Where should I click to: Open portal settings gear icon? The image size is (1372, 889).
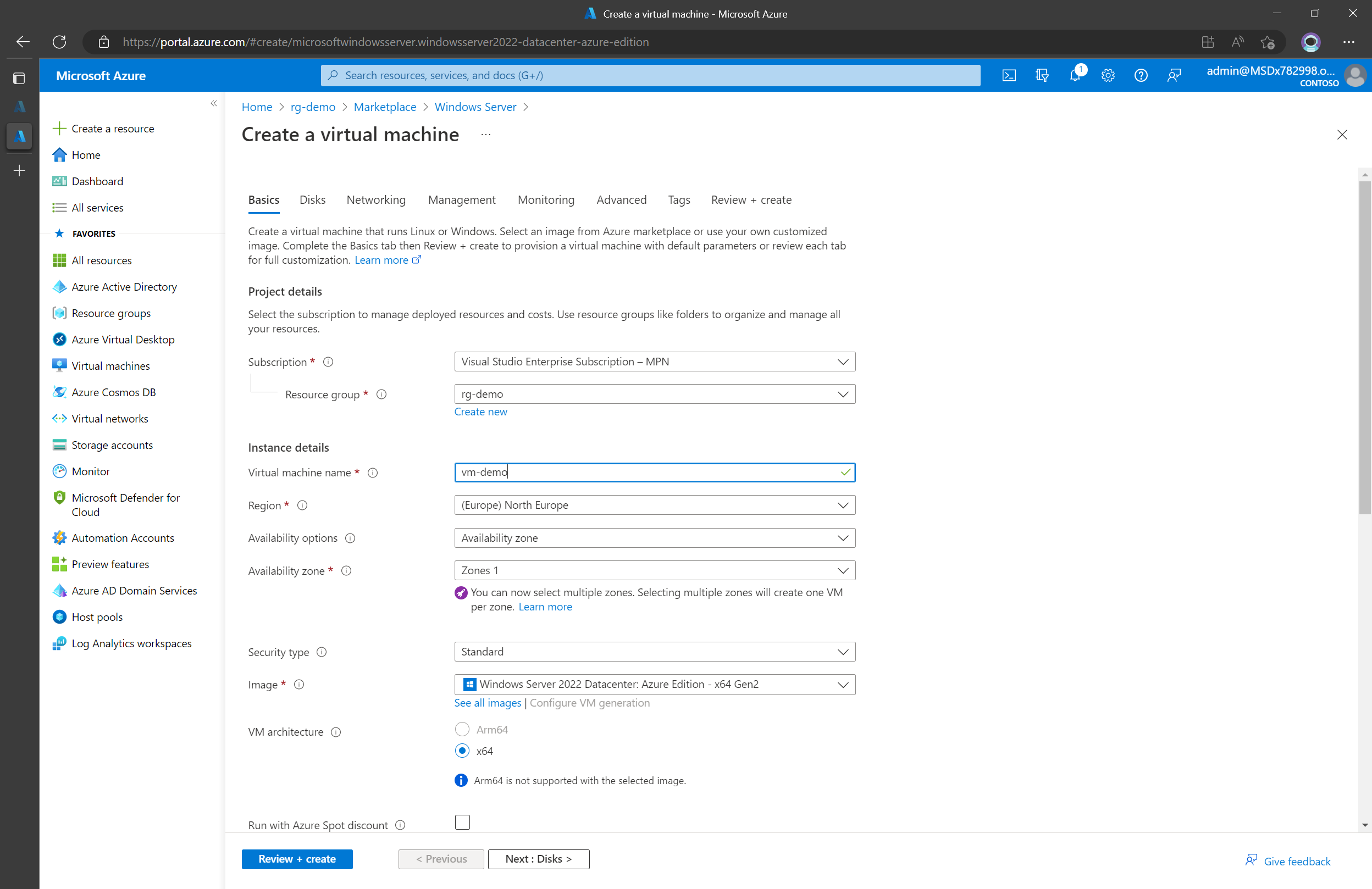pos(1108,75)
